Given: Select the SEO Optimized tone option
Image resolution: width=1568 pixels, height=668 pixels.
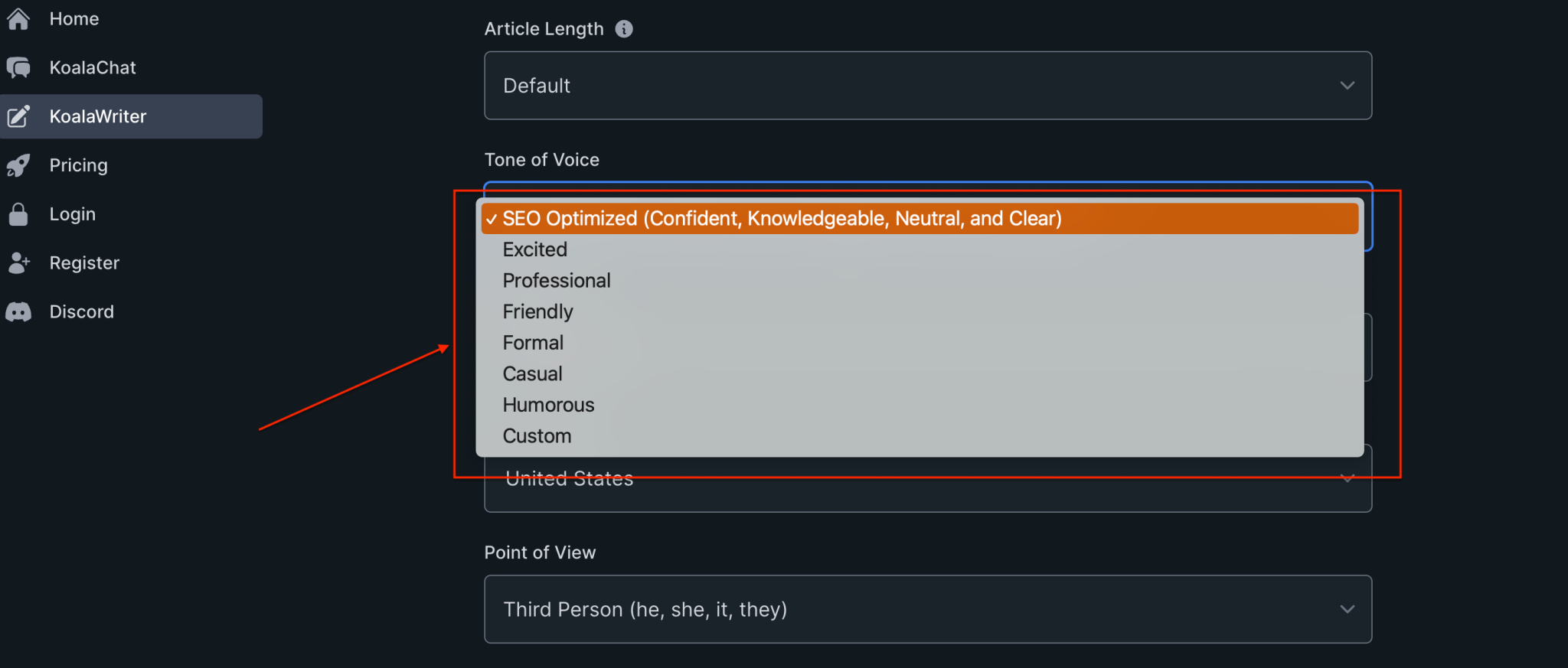Looking at the screenshot, I should (x=920, y=219).
